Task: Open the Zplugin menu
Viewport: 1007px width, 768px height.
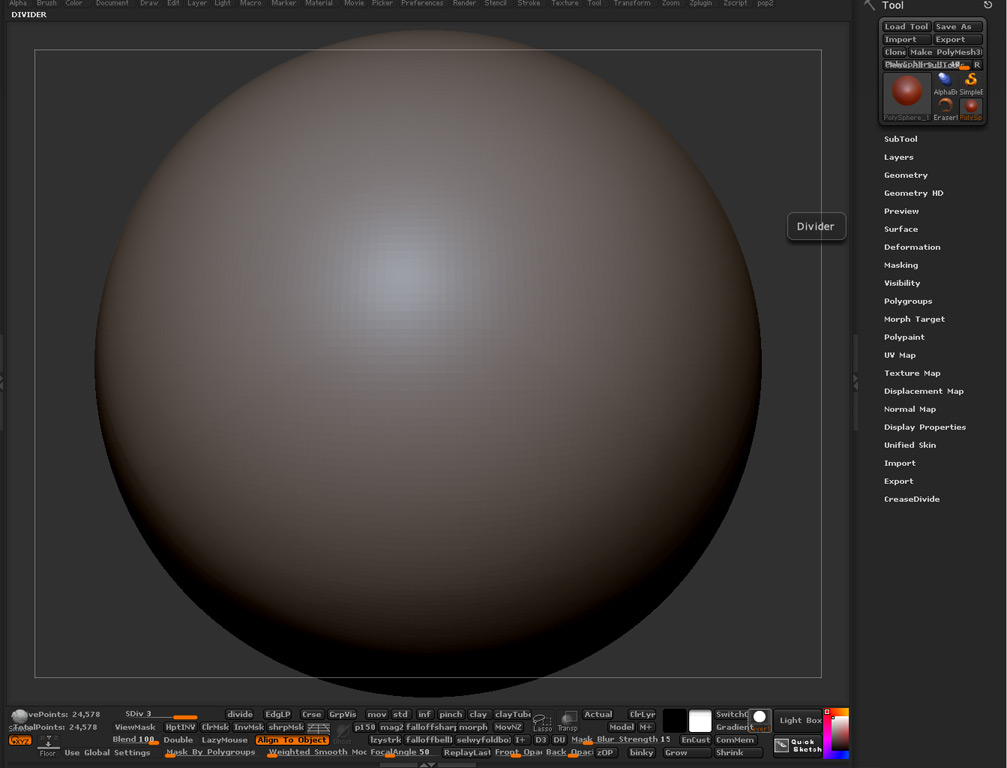Action: (701, 3)
